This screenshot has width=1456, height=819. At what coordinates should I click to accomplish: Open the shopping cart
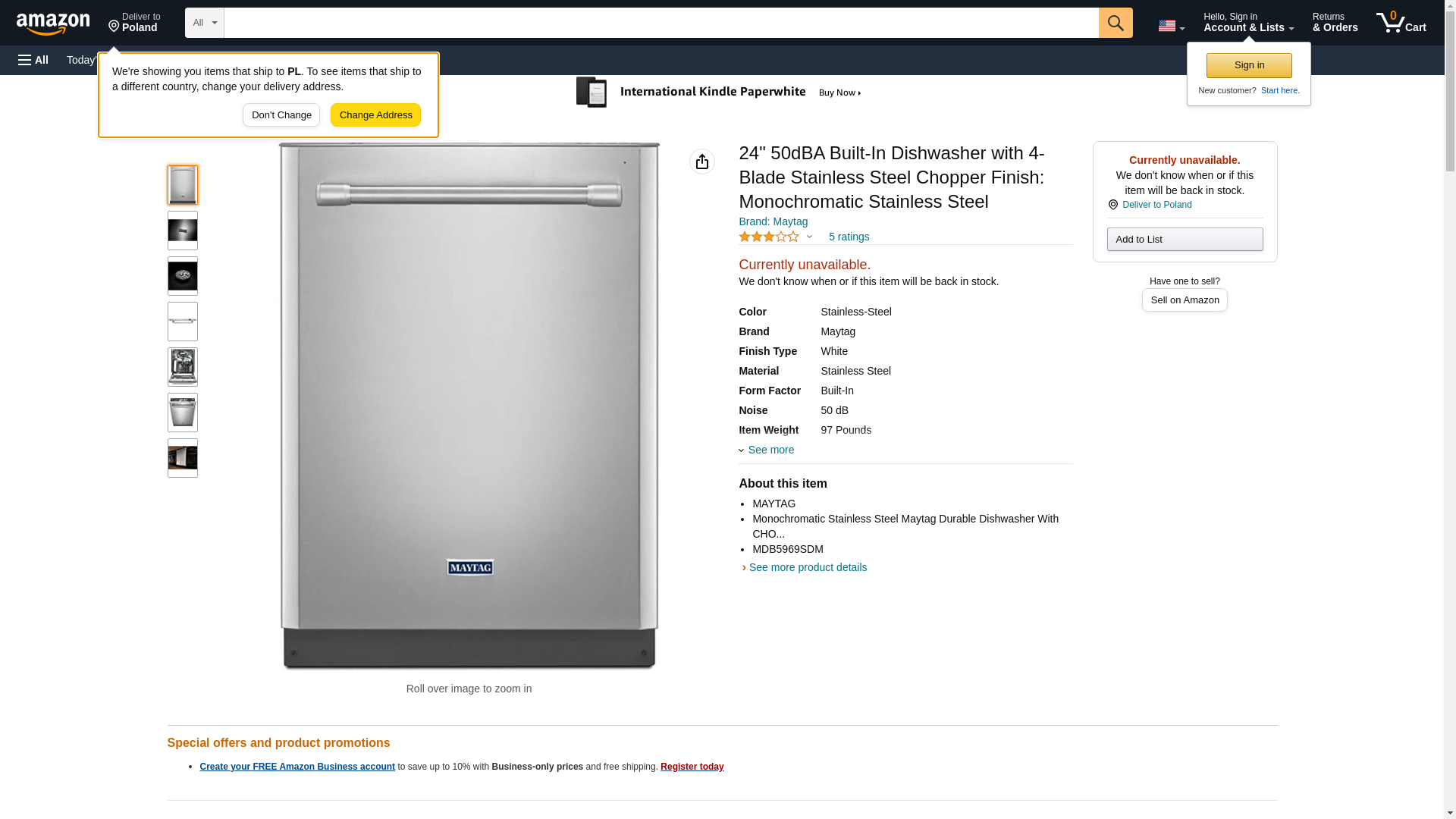1401,23
